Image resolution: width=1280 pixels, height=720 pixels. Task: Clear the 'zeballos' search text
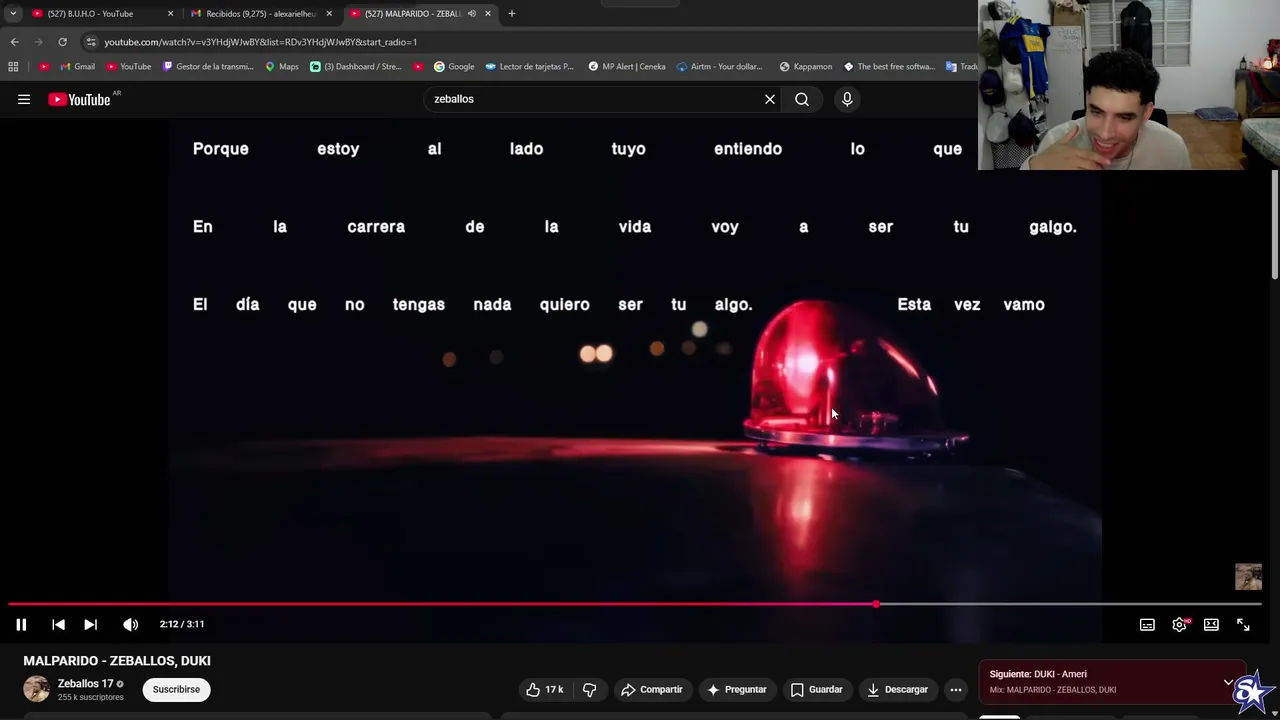[770, 99]
